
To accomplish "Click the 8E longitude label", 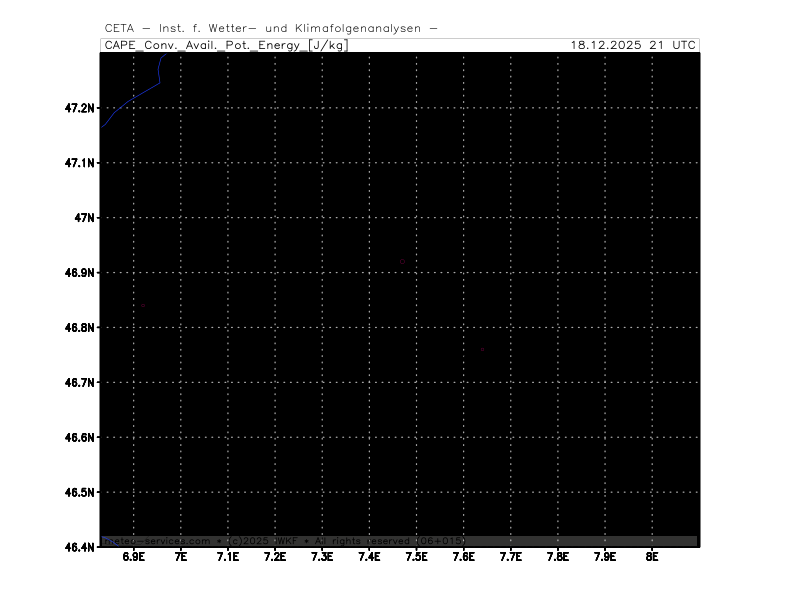I will (652, 556).
